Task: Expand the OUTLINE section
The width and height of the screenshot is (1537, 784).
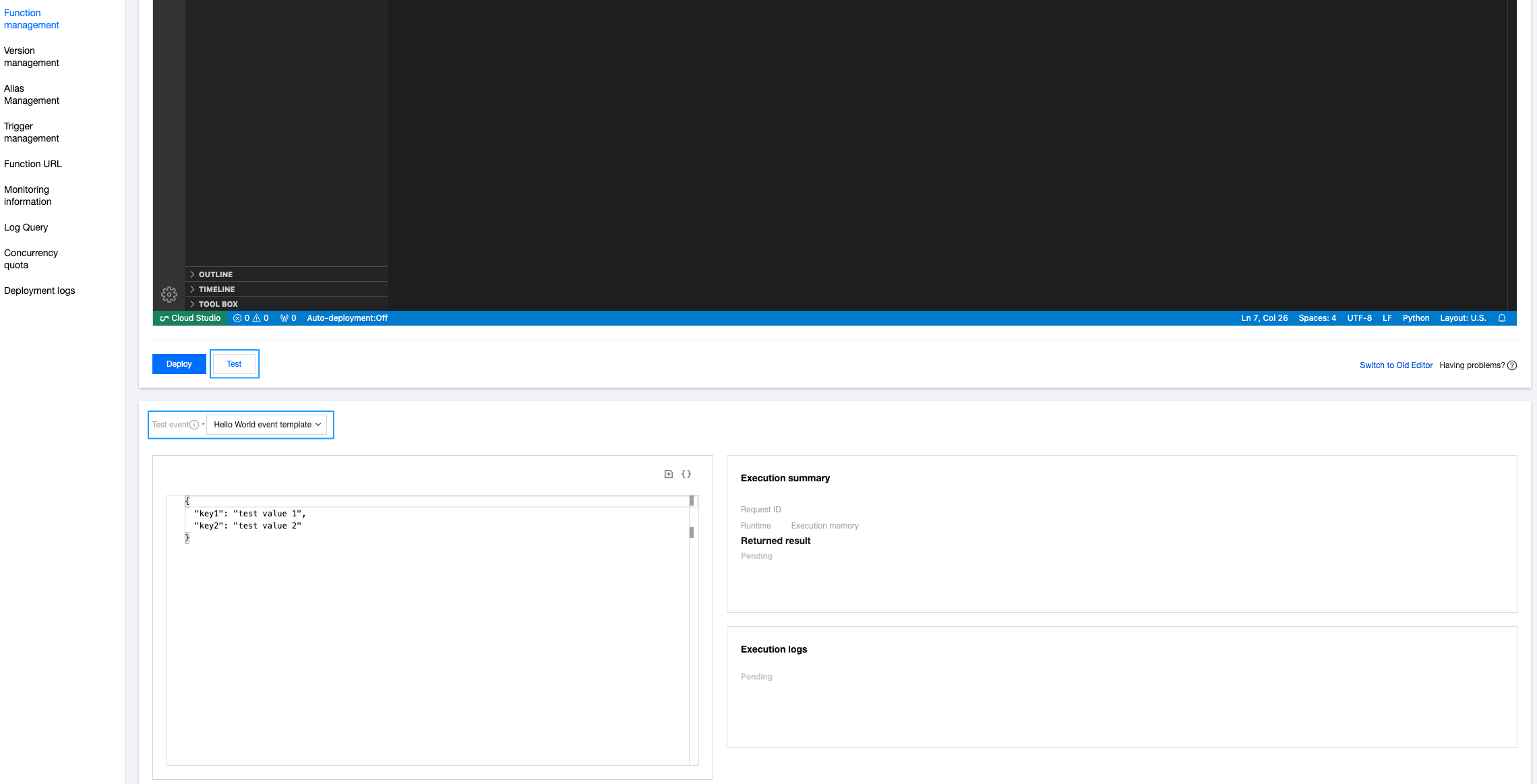Action: pyautogui.click(x=216, y=274)
